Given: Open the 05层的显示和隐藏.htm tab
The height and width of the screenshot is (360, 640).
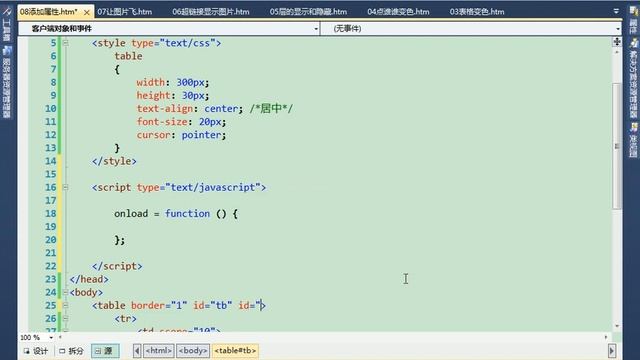Looking at the screenshot, I should (x=308, y=12).
